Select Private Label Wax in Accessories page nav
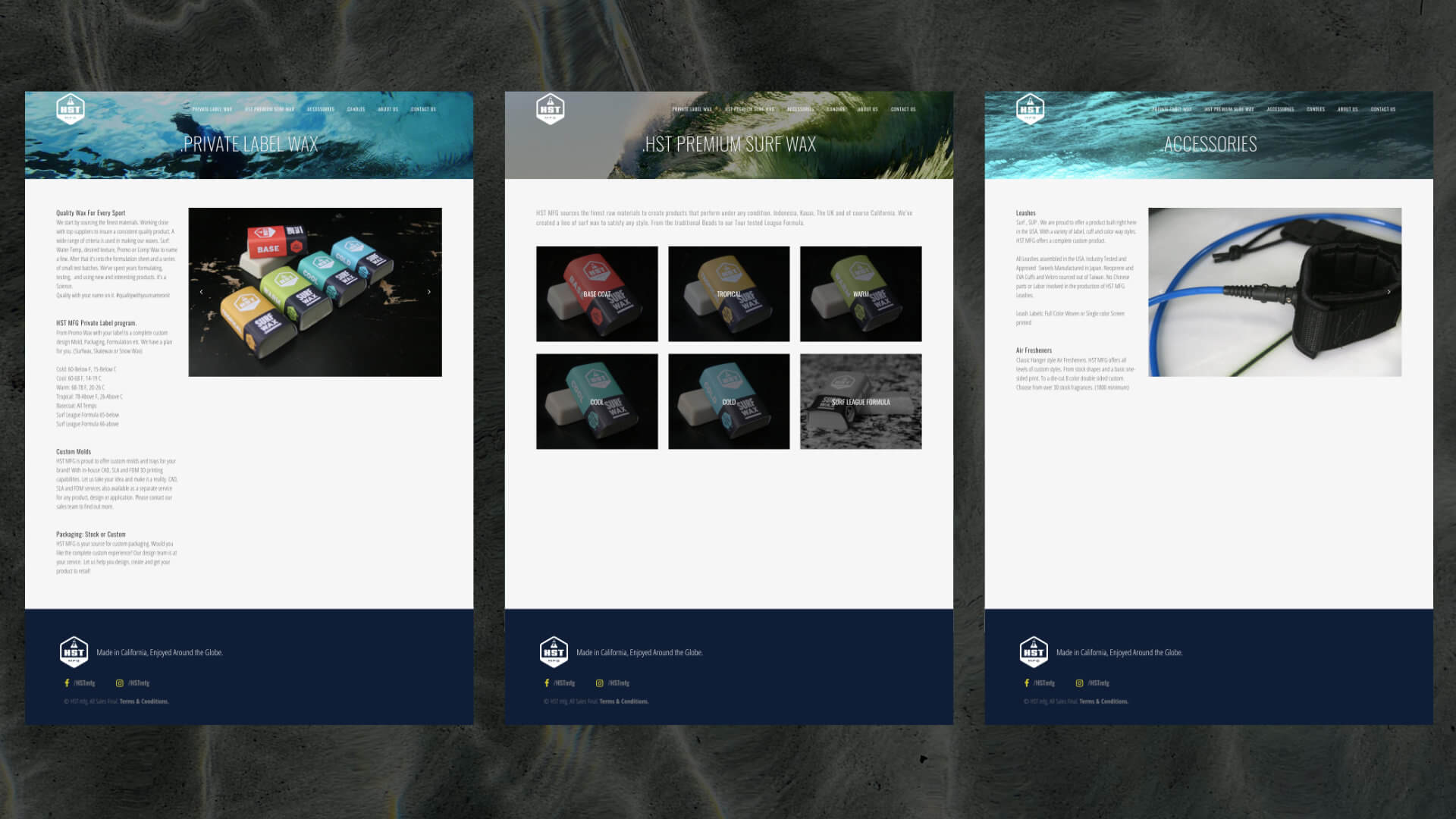This screenshot has height=819, width=1456. point(1172,109)
